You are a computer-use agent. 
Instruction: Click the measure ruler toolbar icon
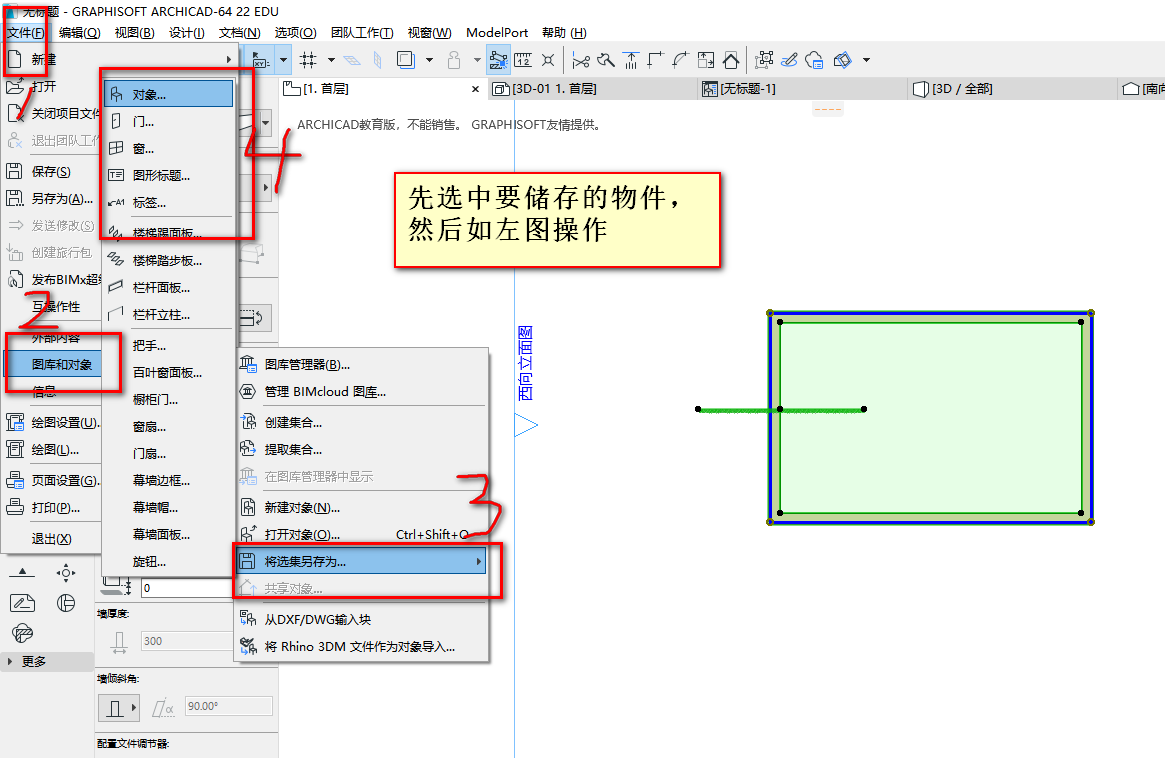[x=523, y=60]
